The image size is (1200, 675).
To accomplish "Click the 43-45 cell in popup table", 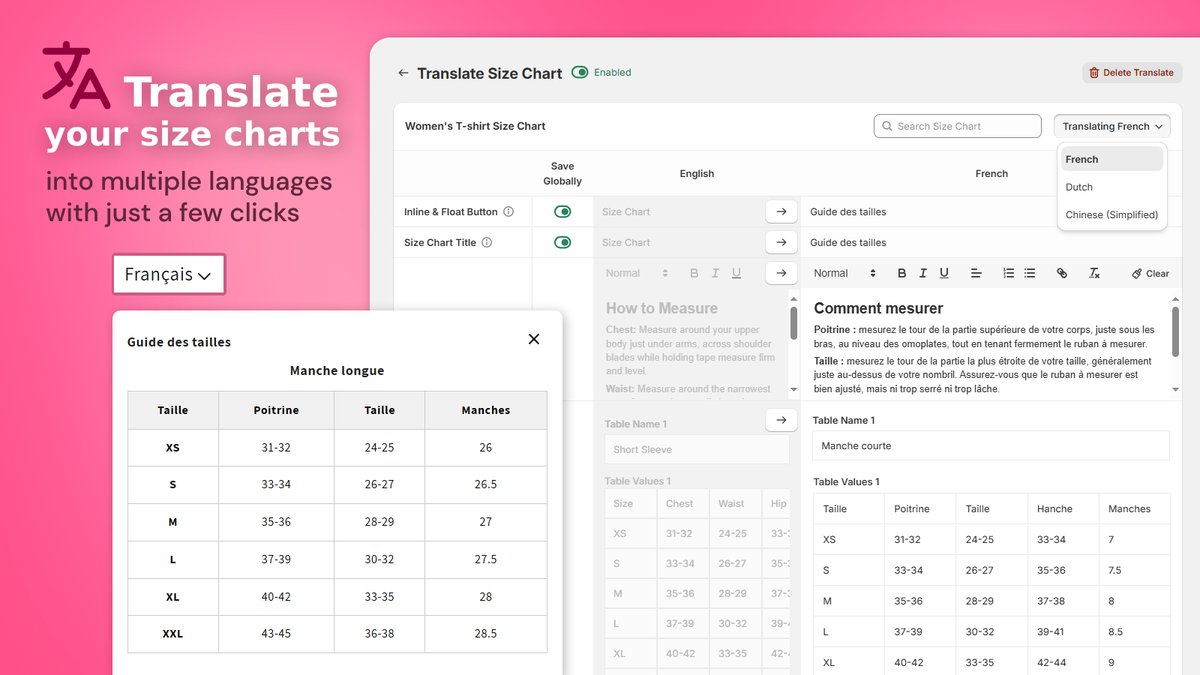I will click(276, 634).
